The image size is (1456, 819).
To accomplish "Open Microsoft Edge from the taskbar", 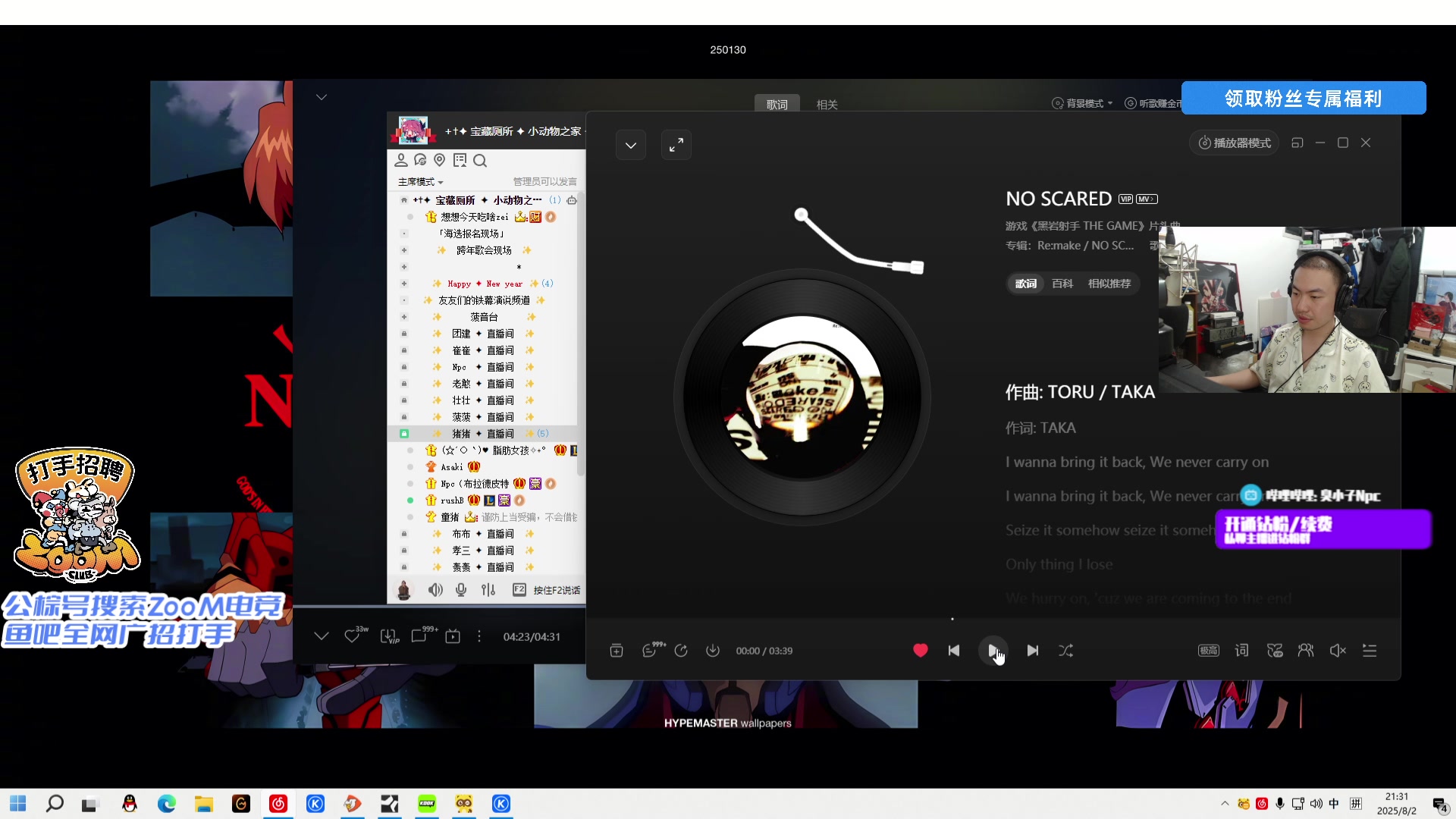I will pos(167,804).
